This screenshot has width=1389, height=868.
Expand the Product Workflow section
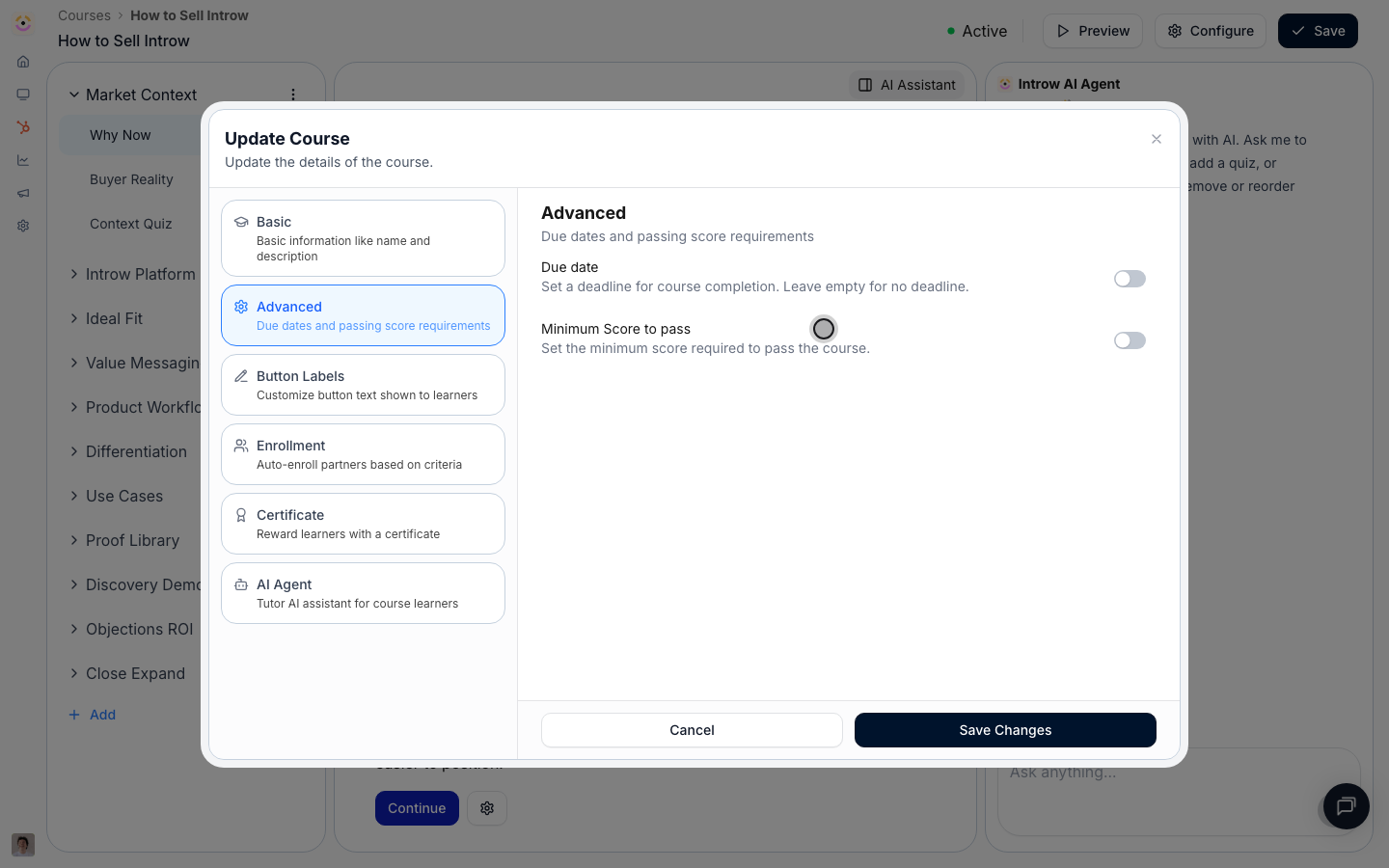74,407
